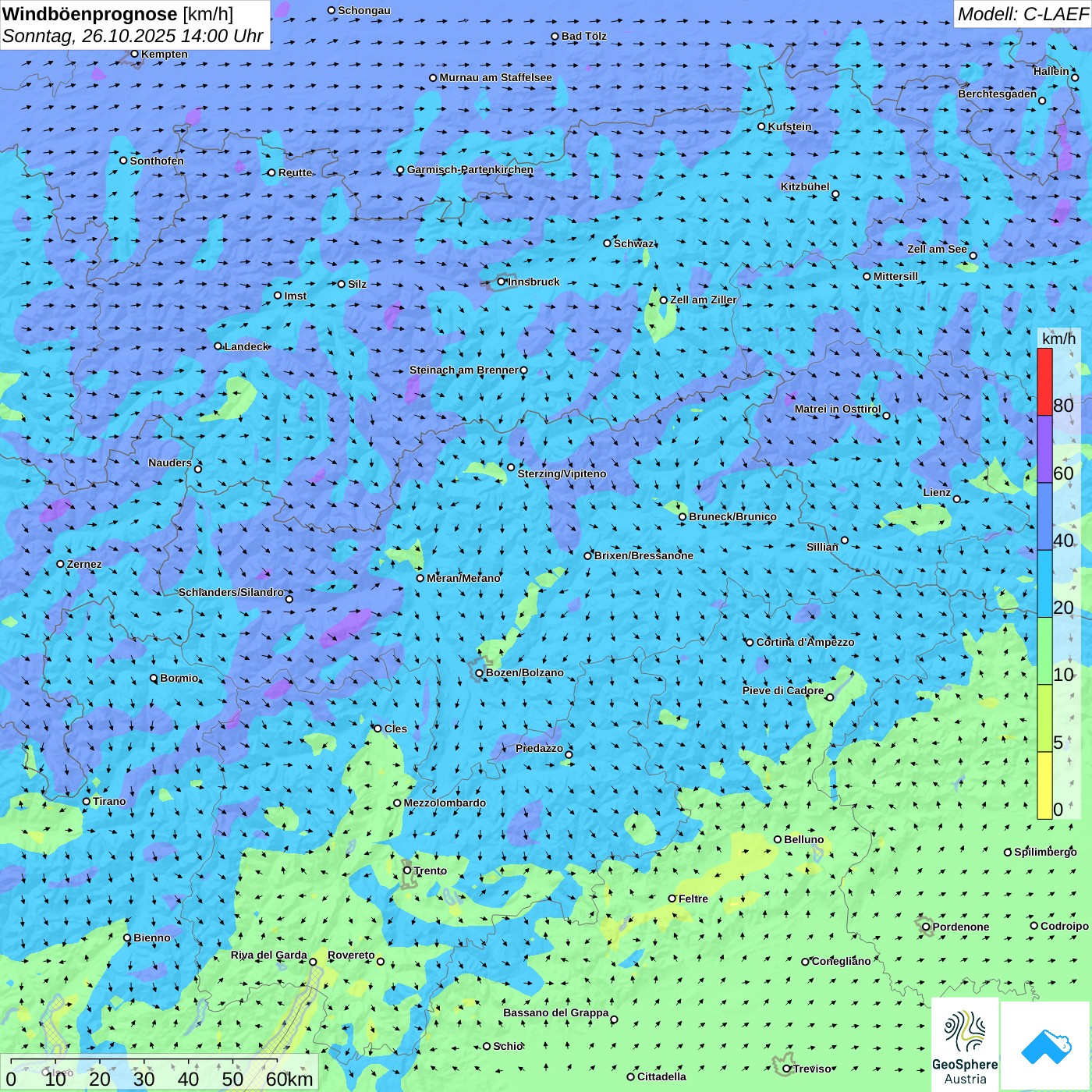
Task: Click the Pordenone map marker
Action: (x=926, y=927)
